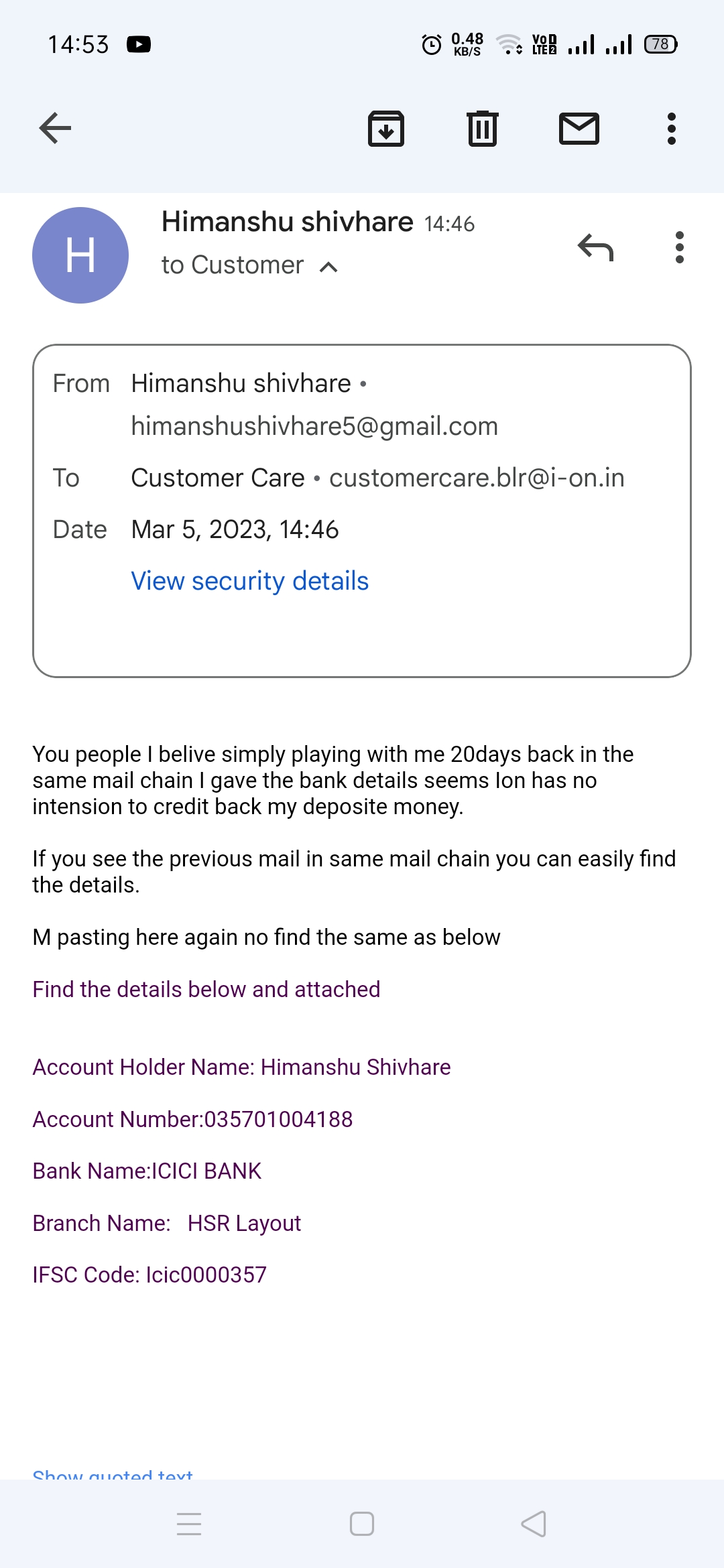
Task: Mark email as unread envelope icon
Action: click(579, 128)
